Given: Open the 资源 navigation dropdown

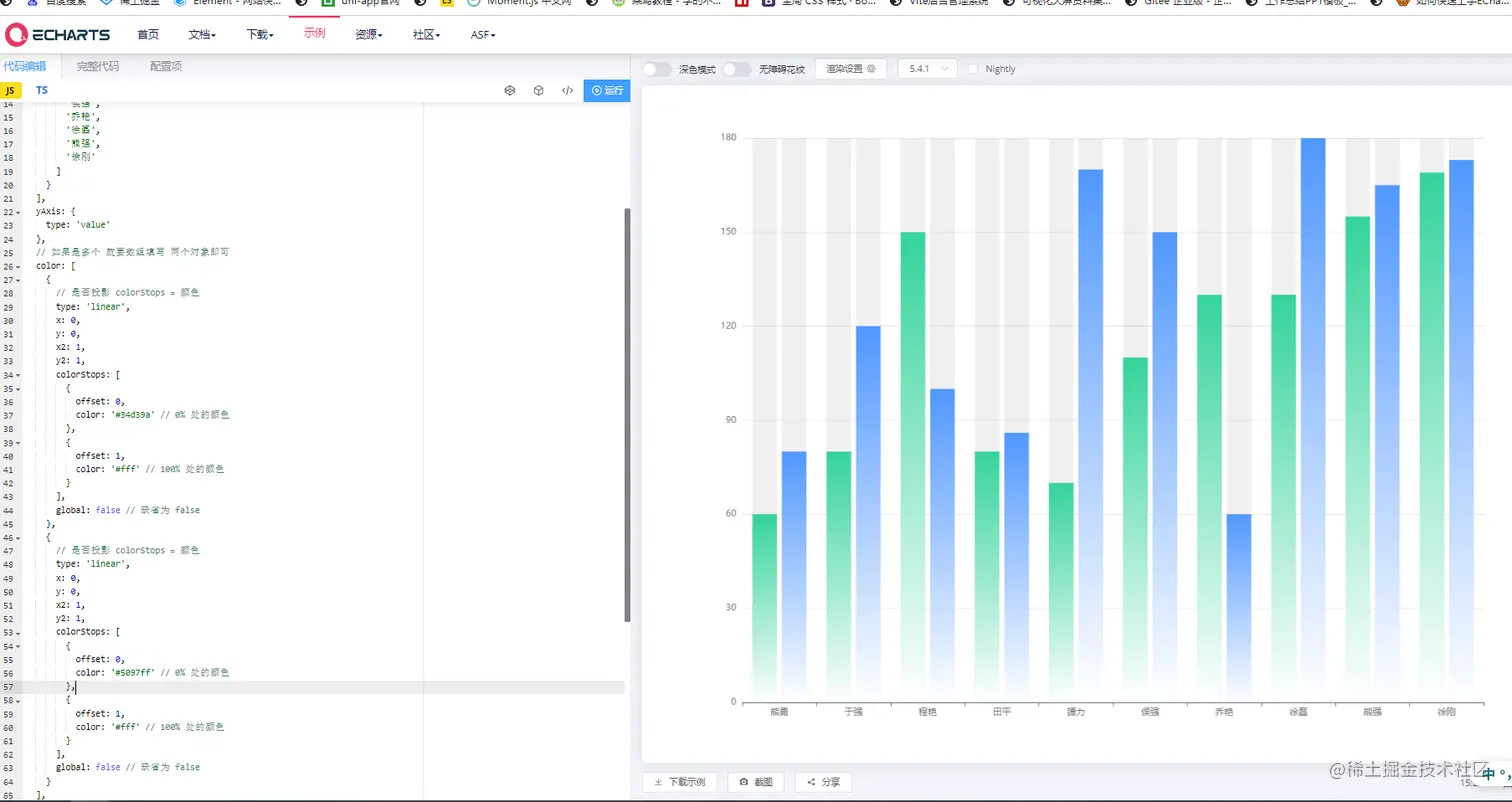Looking at the screenshot, I should (x=368, y=35).
